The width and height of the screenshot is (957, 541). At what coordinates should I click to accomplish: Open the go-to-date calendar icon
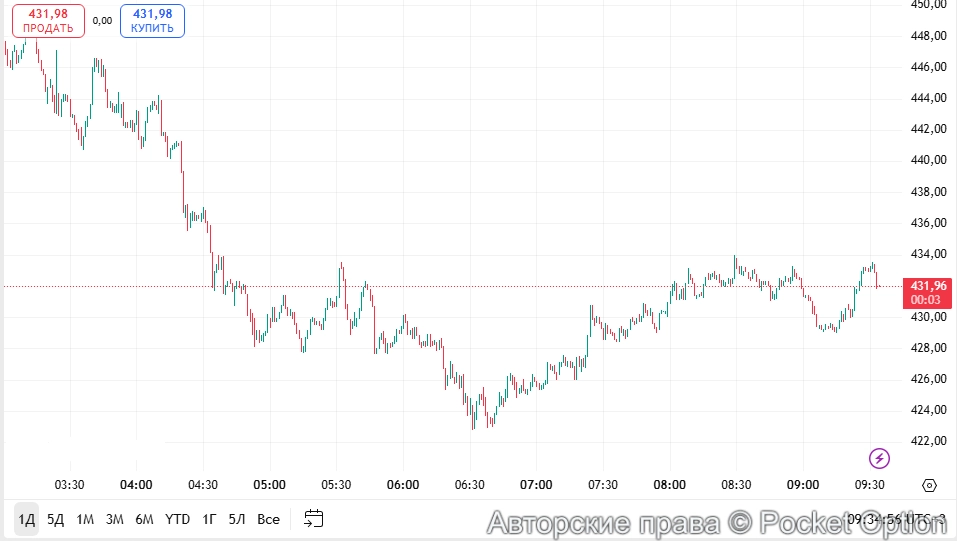(x=314, y=519)
